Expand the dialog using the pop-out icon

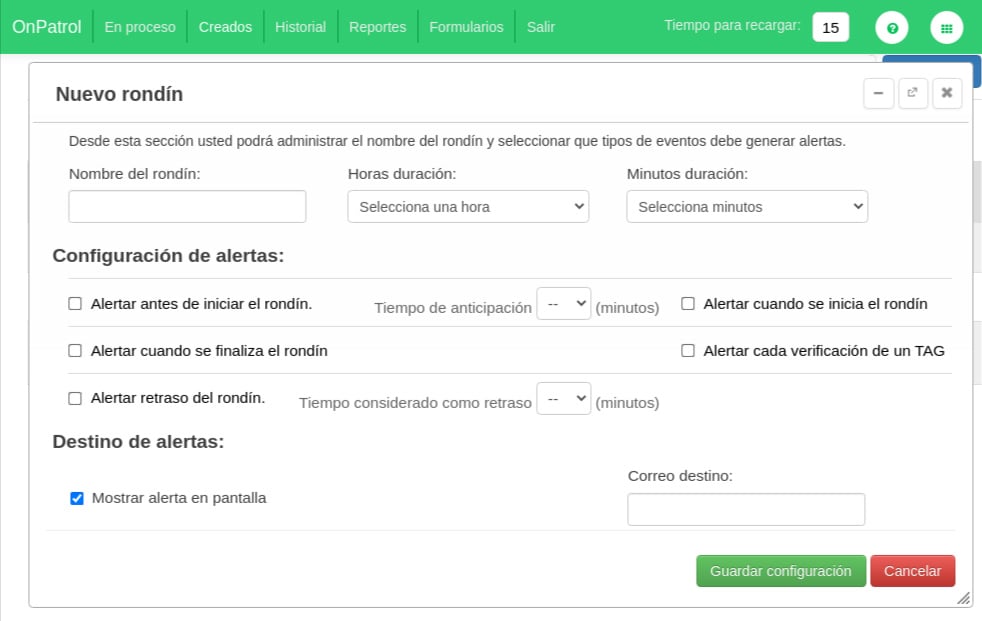click(x=912, y=93)
